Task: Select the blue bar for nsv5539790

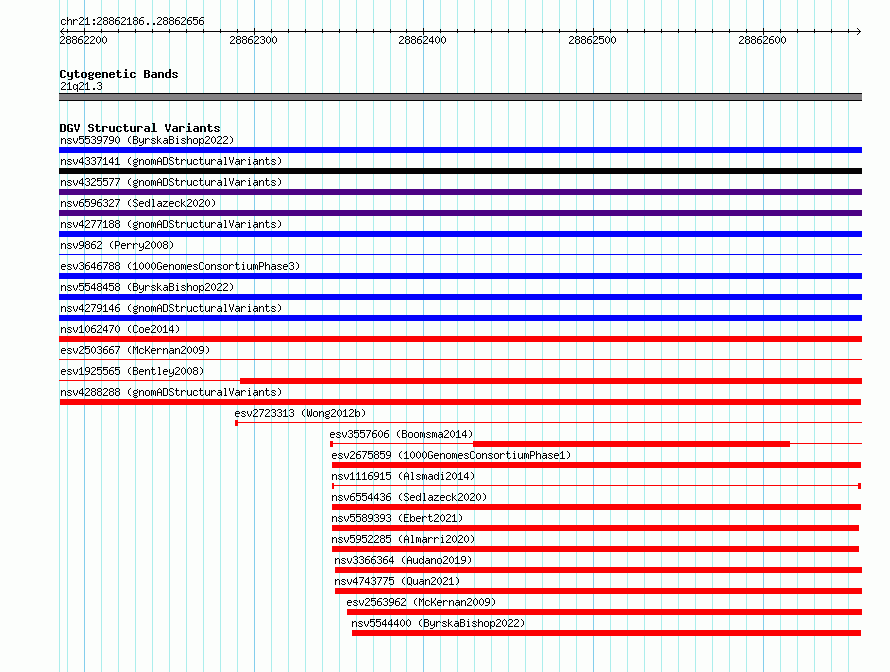Action: 460,150
